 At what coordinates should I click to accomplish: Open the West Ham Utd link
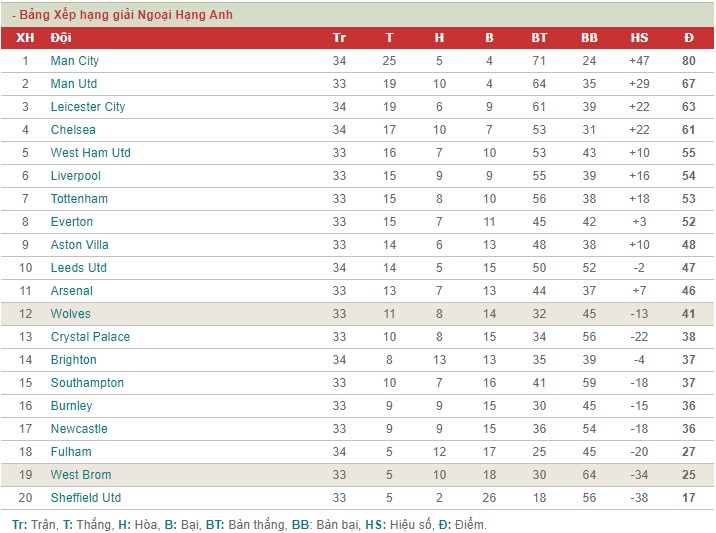(x=90, y=153)
